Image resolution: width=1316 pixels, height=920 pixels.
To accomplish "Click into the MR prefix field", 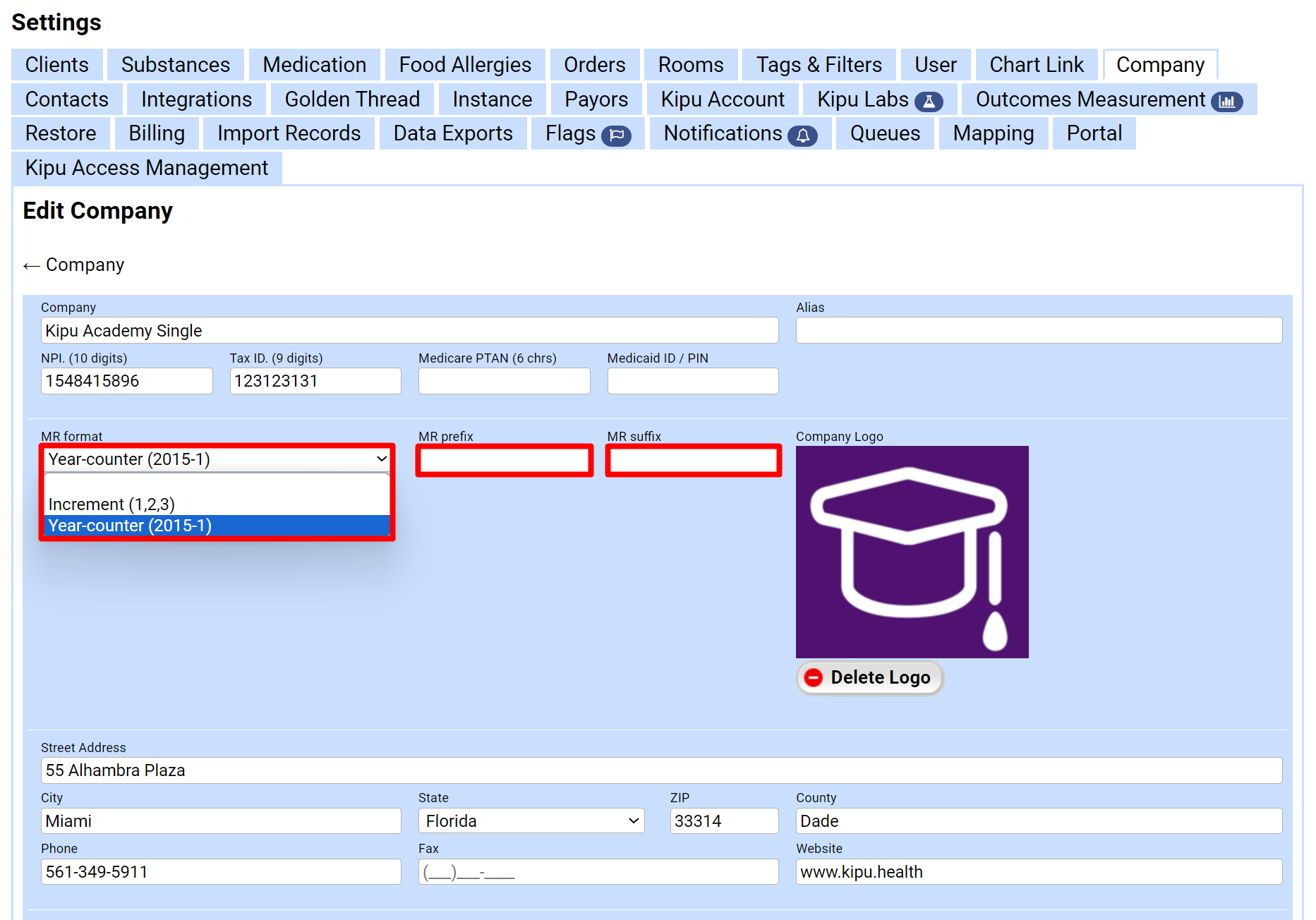I will click(x=504, y=461).
